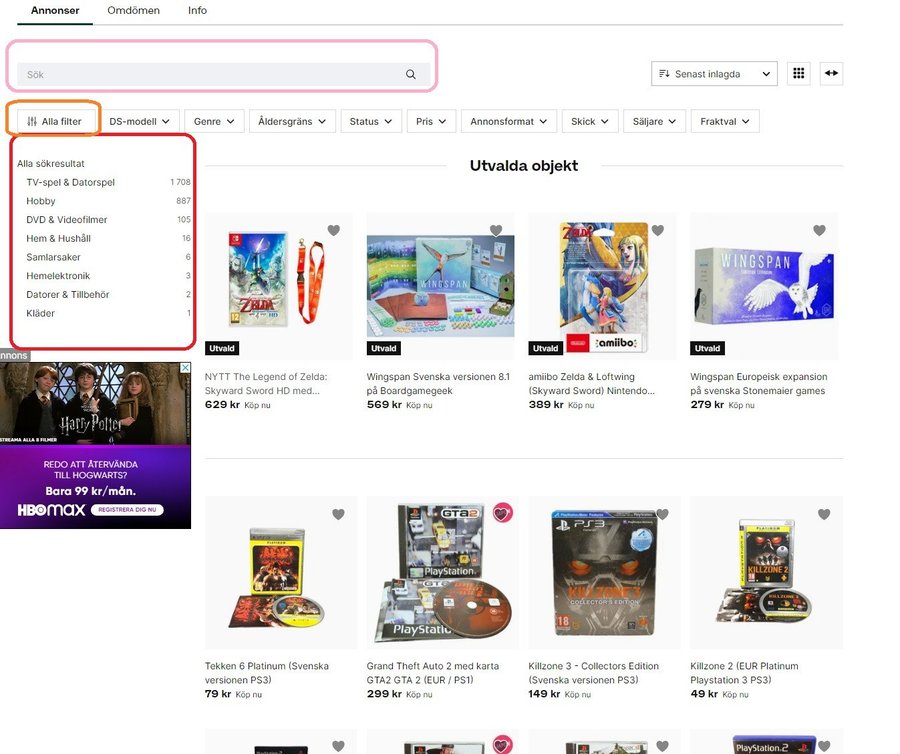Expand the Status filter
Image resolution: width=900 pixels, height=754 pixels.
[x=371, y=121]
